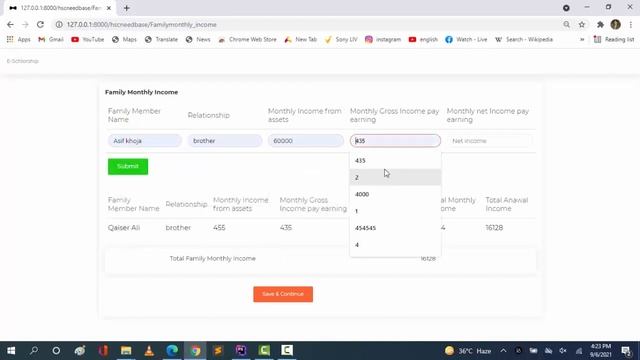The height and width of the screenshot is (360, 640).
Task: Open the Reading list
Action: coord(614,40)
